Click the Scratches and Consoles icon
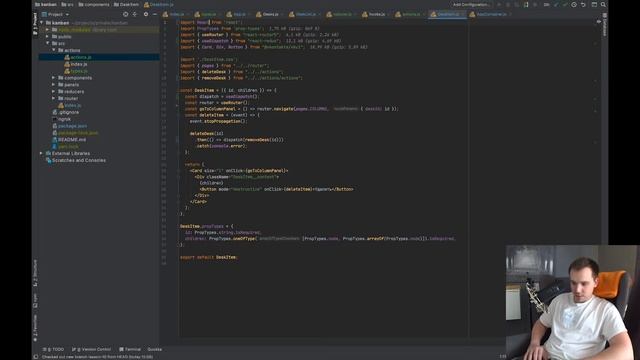 [x=49, y=160]
